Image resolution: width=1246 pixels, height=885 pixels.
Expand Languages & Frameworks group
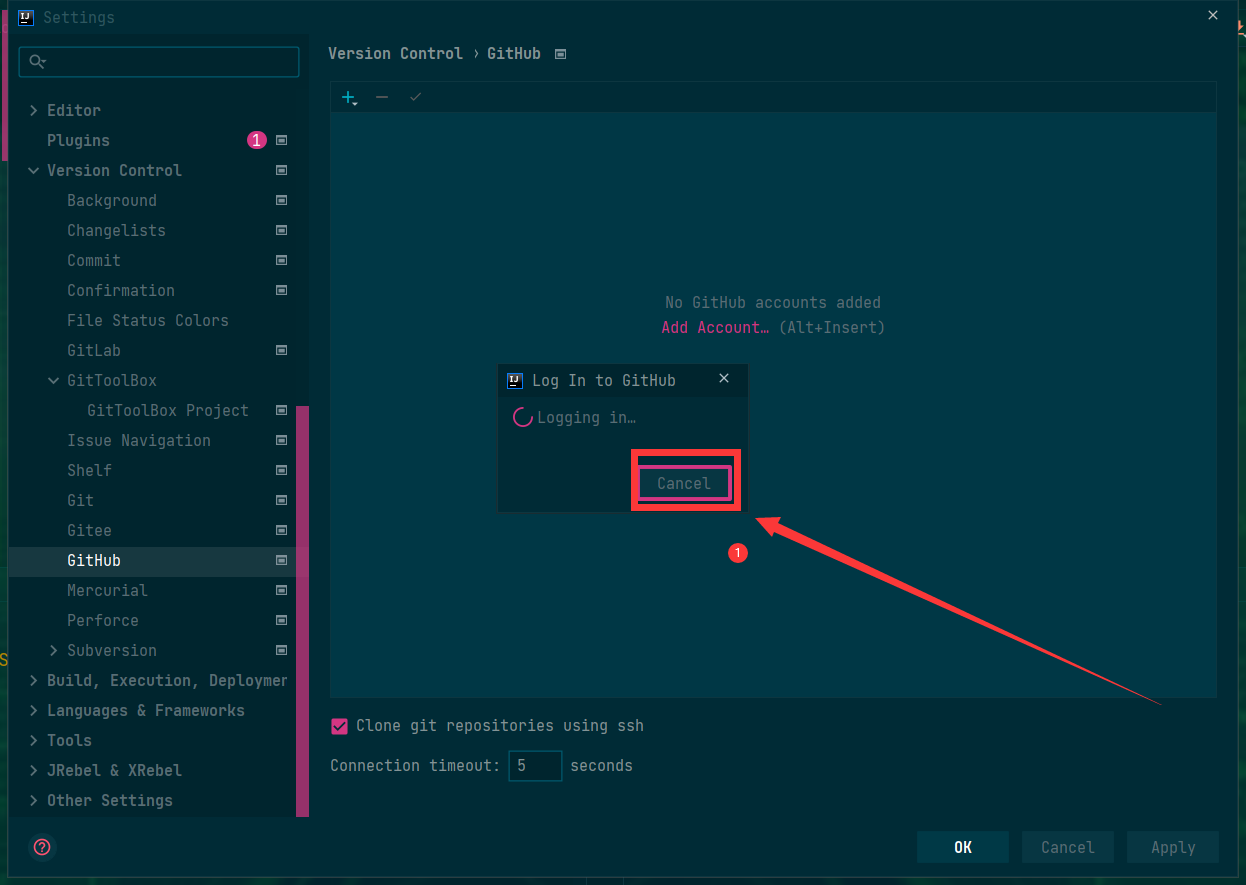point(34,711)
